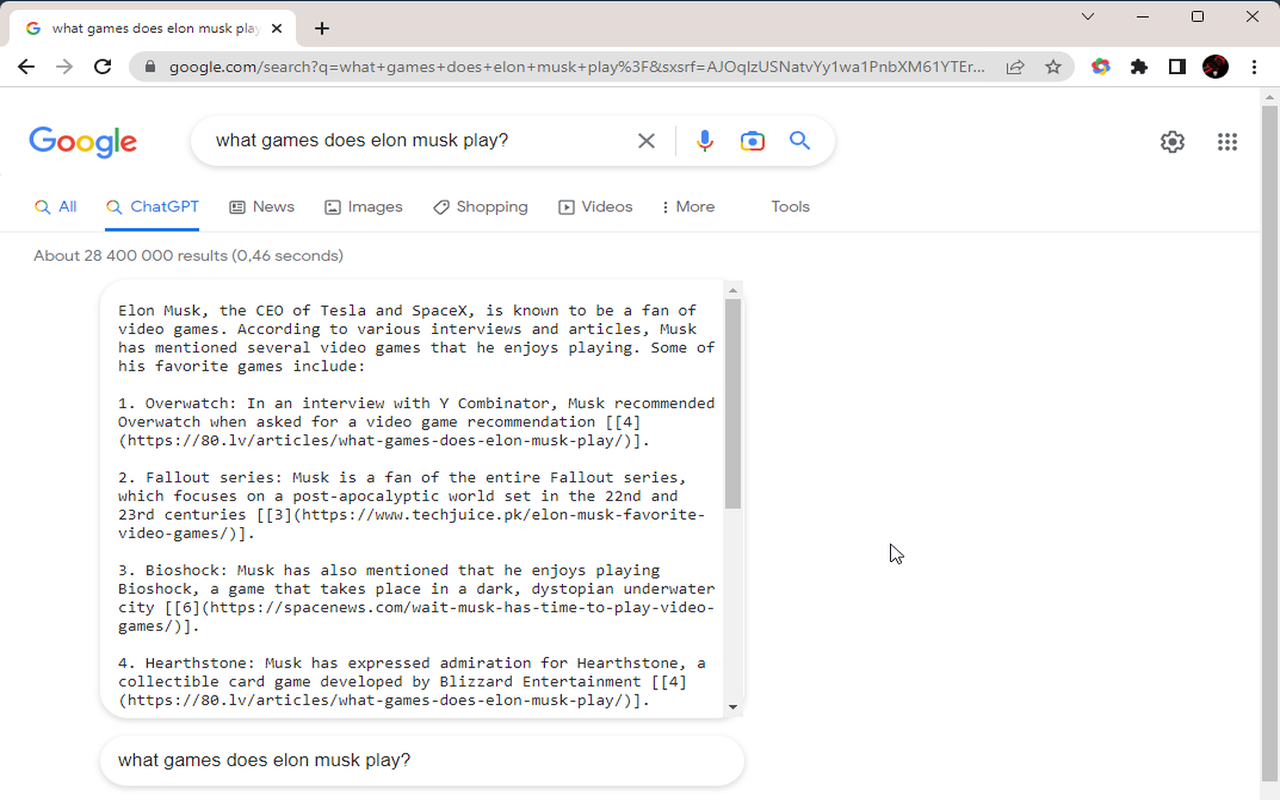Go back to the previous page
Image resolution: width=1280 pixels, height=800 pixels.
click(27, 67)
